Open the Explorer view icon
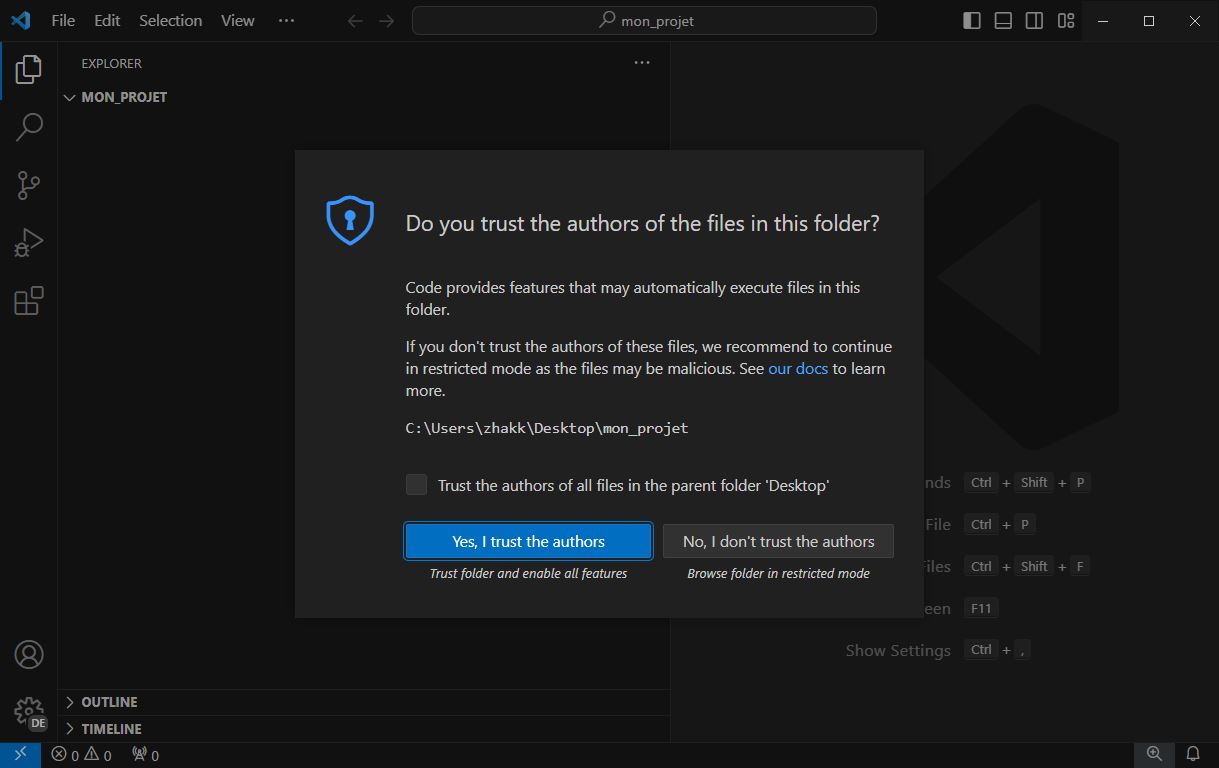The width and height of the screenshot is (1219, 768). (28, 69)
